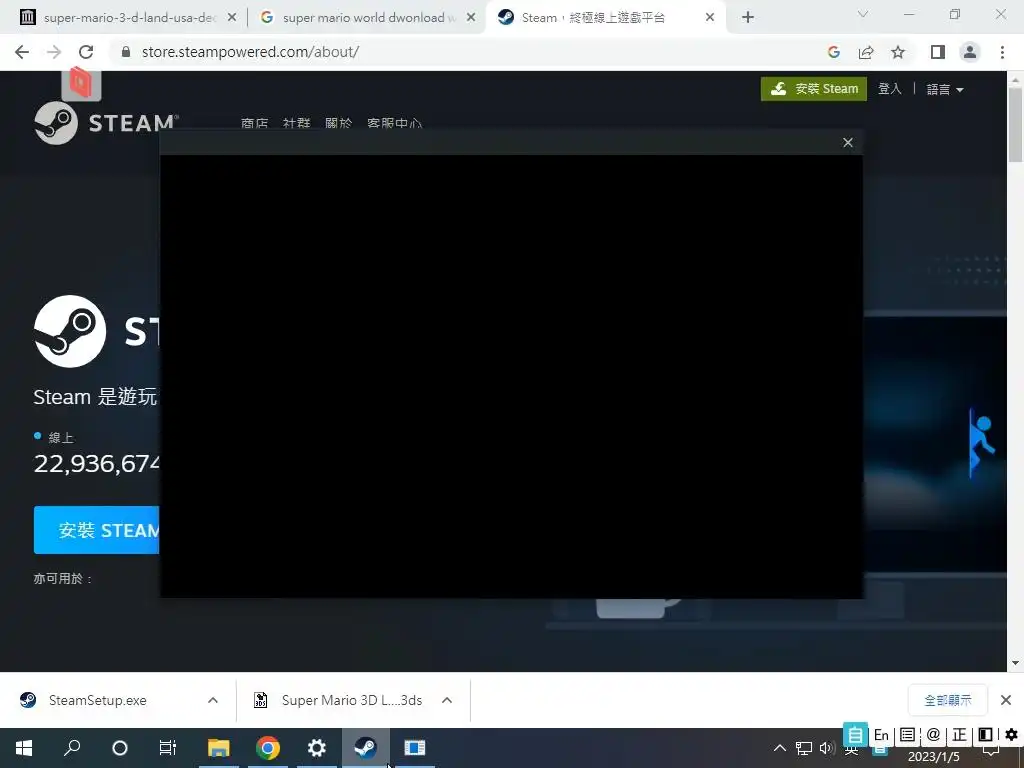This screenshot has width=1024, height=768.
Task: Click the large Steam logo in hero section
Action: 70,331
